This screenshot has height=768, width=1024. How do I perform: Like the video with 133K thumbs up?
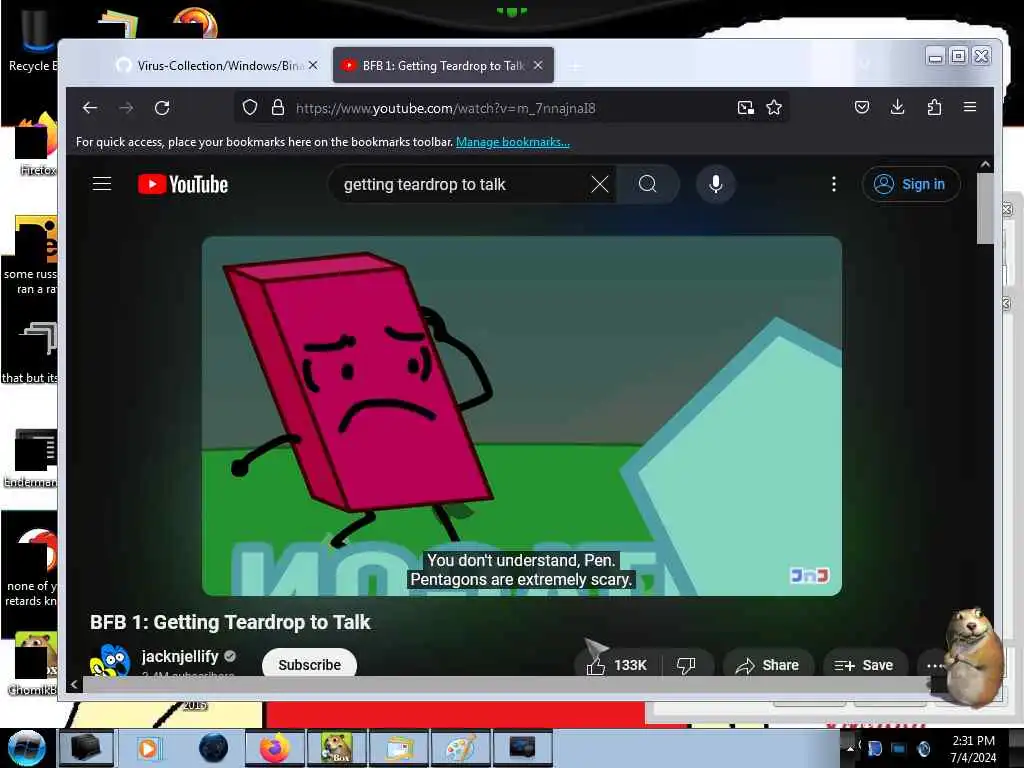coord(616,665)
